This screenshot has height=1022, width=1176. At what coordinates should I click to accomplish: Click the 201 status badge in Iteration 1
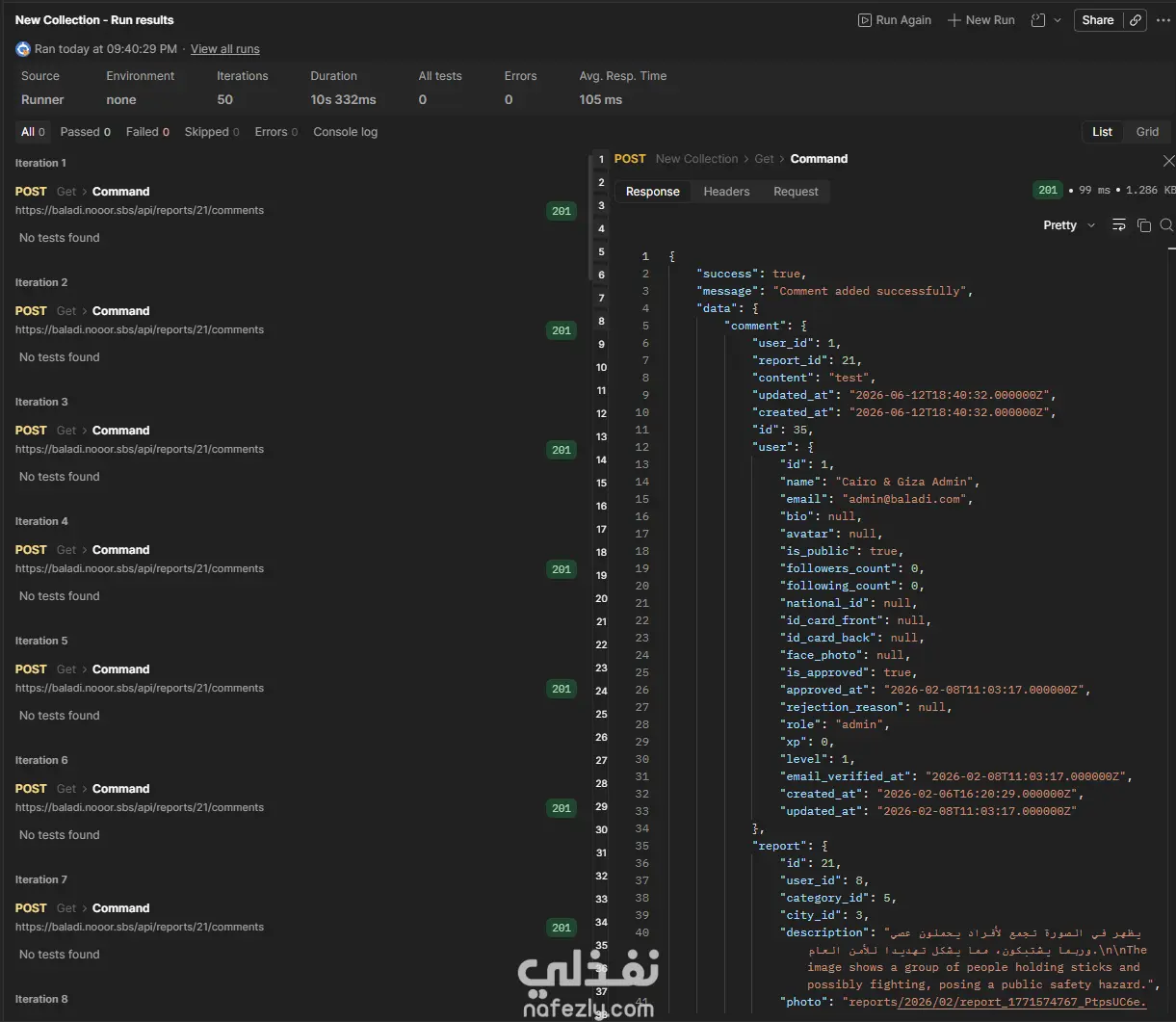point(562,211)
